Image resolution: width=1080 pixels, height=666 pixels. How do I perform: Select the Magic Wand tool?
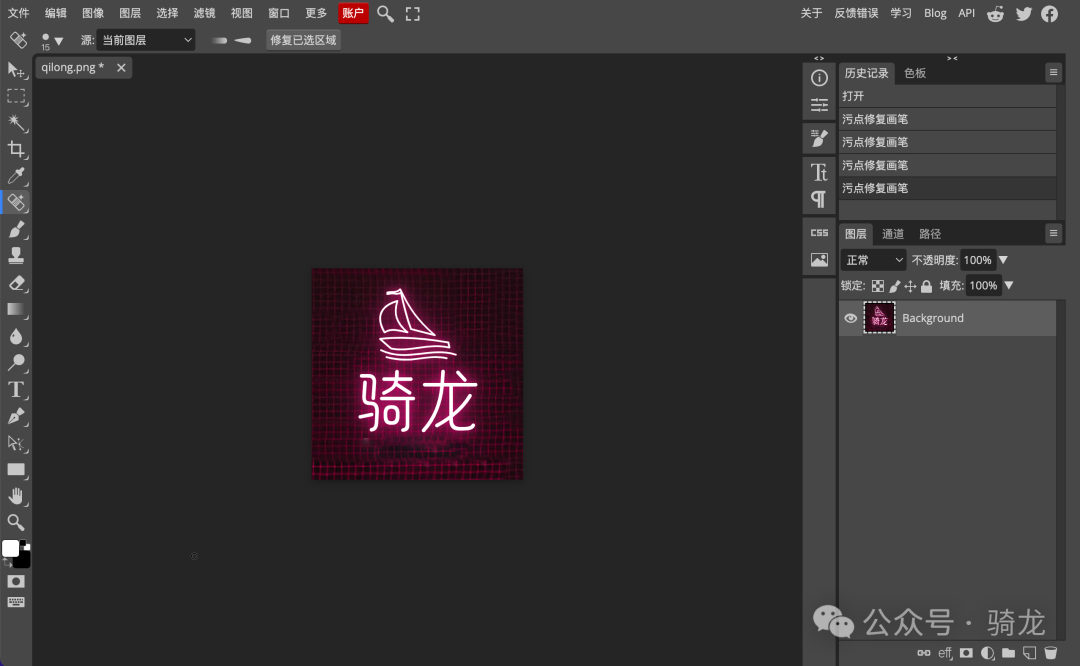point(16,123)
